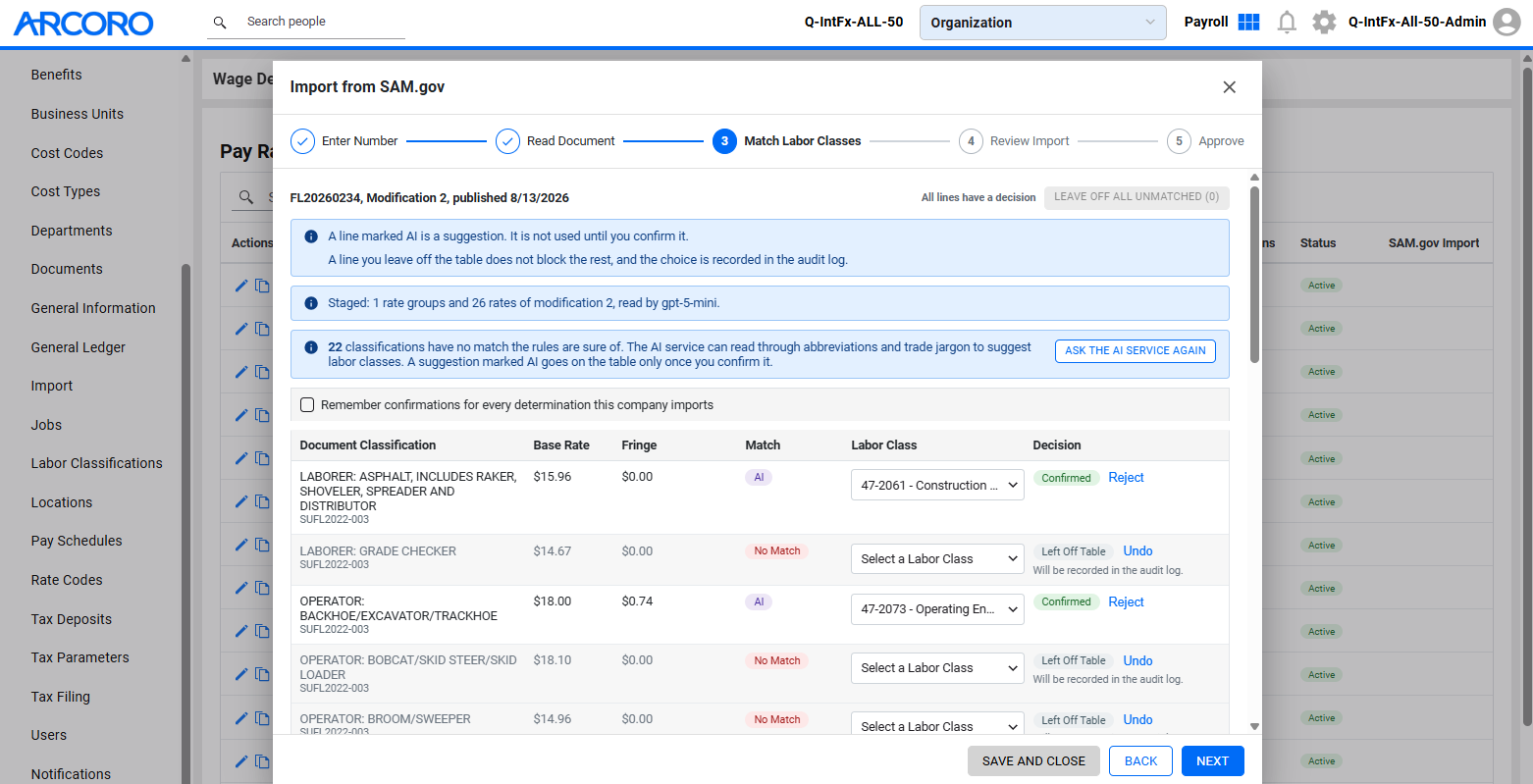Open the 47-2061 Construction labor class dropdown
The width and height of the screenshot is (1533, 784).
[x=937, y=485]
